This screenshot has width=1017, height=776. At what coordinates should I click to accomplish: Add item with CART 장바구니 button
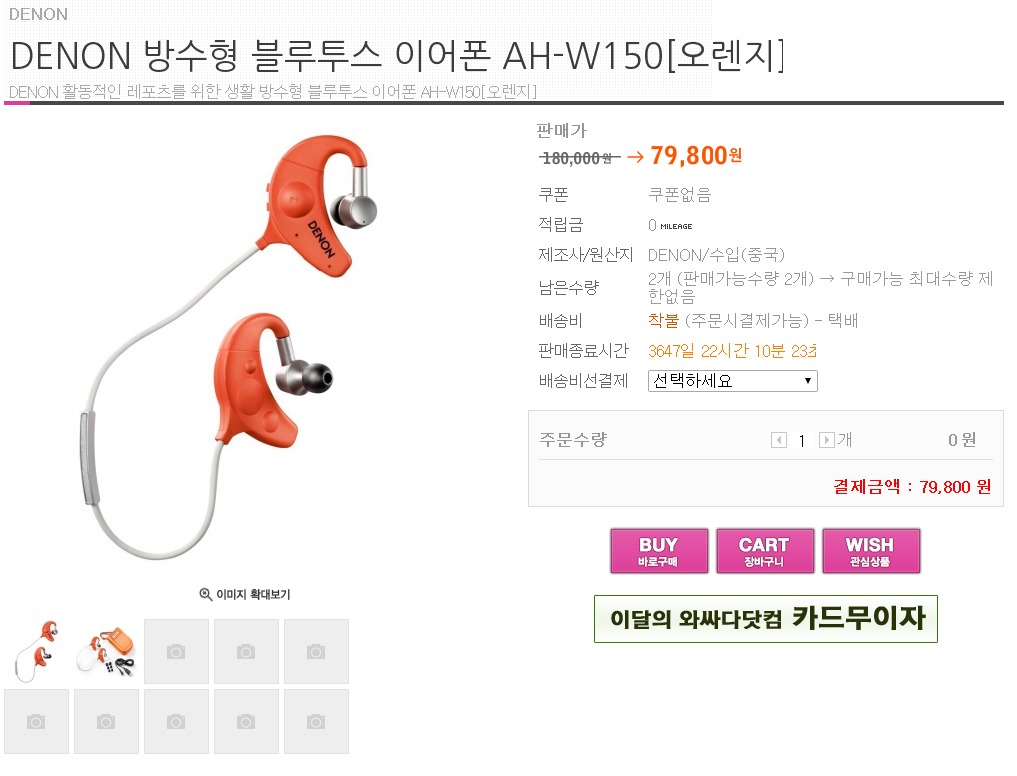point(765,551)
